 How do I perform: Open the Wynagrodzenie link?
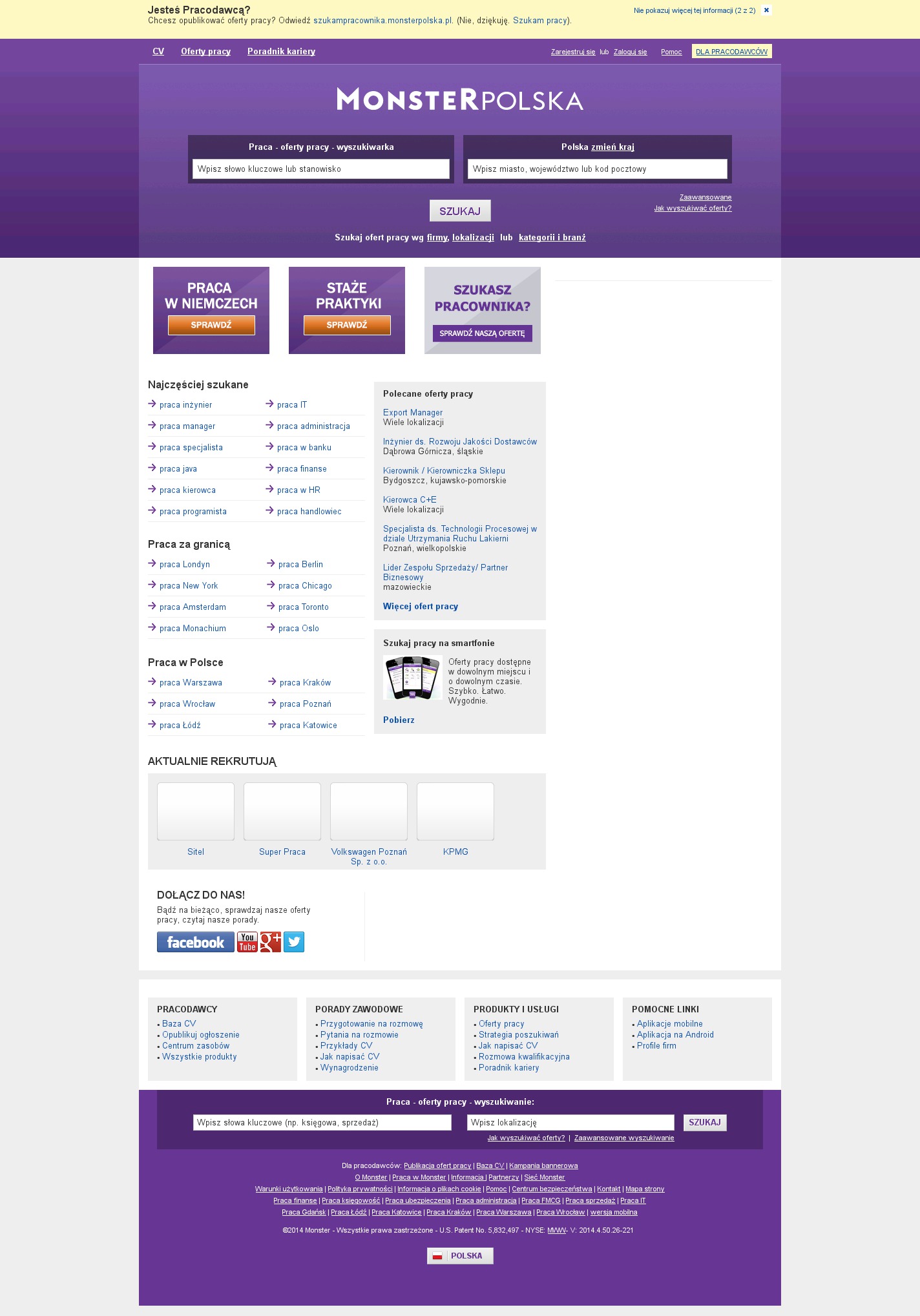tap(350, 1068)
